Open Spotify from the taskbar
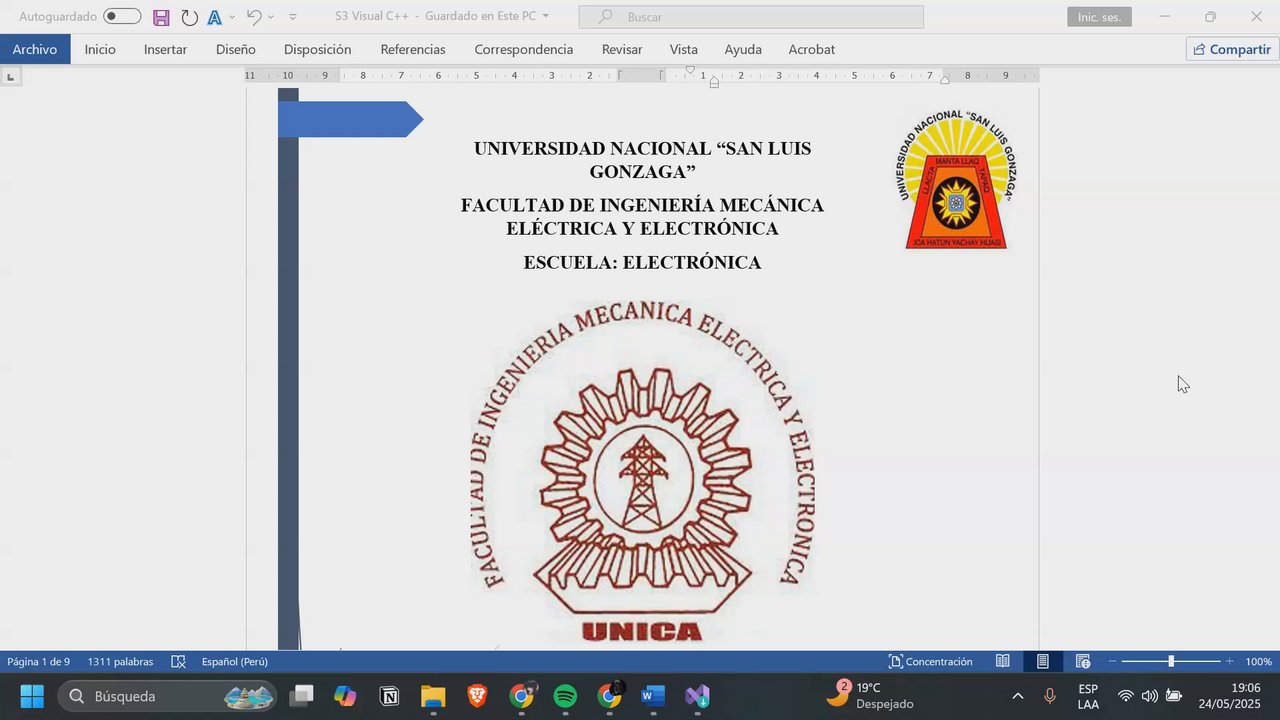The height and width of the screenshot is (720, 1280). 565,696
